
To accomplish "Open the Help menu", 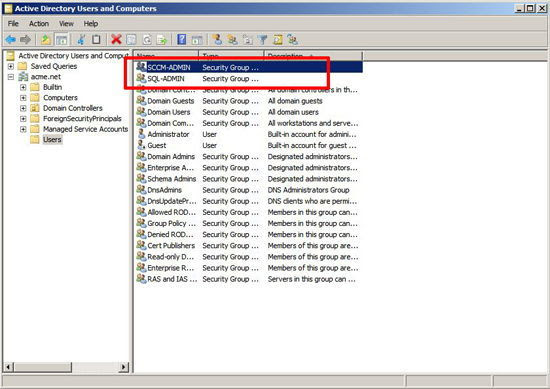I will coord(90,24).
